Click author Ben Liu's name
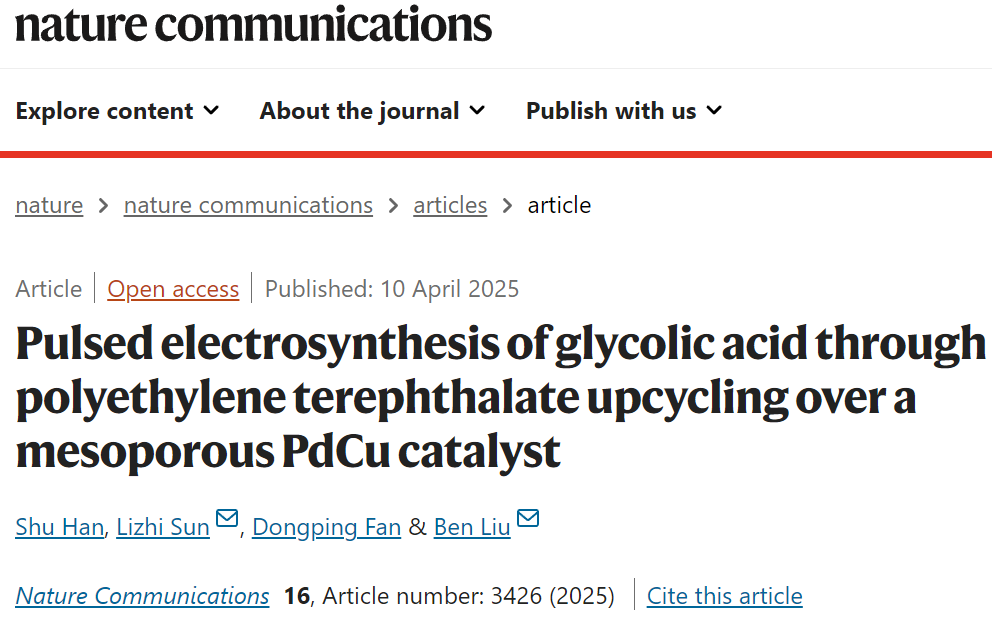This screenshot has height=621, width=992. 472,526
